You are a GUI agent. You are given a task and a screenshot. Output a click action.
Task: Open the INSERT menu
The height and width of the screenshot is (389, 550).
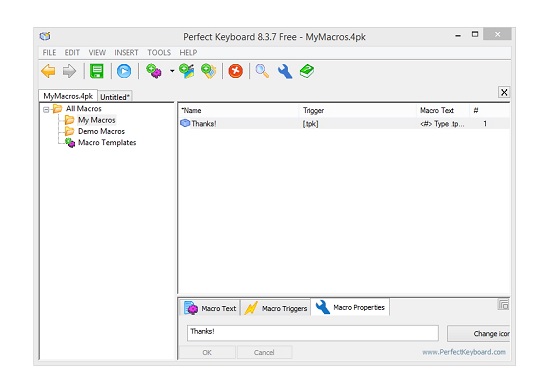[126, 53]
